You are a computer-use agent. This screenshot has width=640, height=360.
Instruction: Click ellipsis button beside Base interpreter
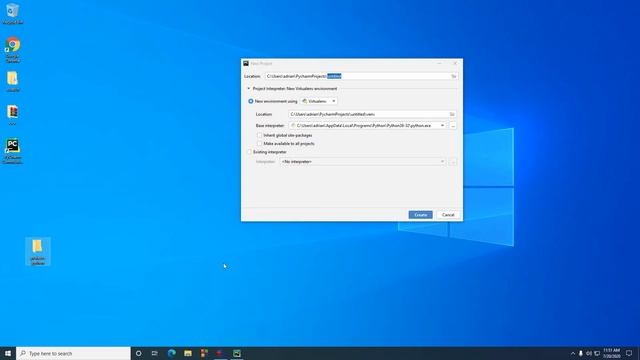[453, 126]
